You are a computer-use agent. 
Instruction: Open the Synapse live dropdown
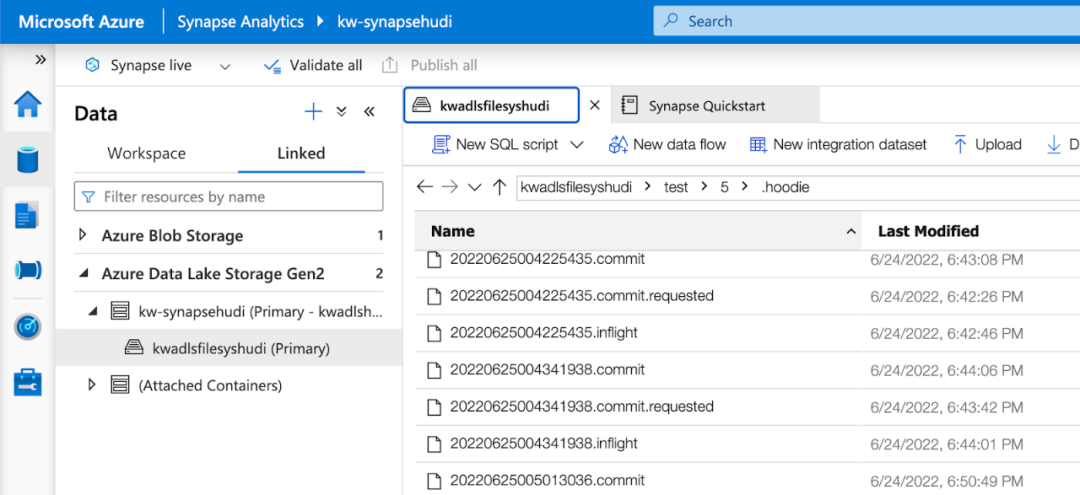click(x=225, y=66)
